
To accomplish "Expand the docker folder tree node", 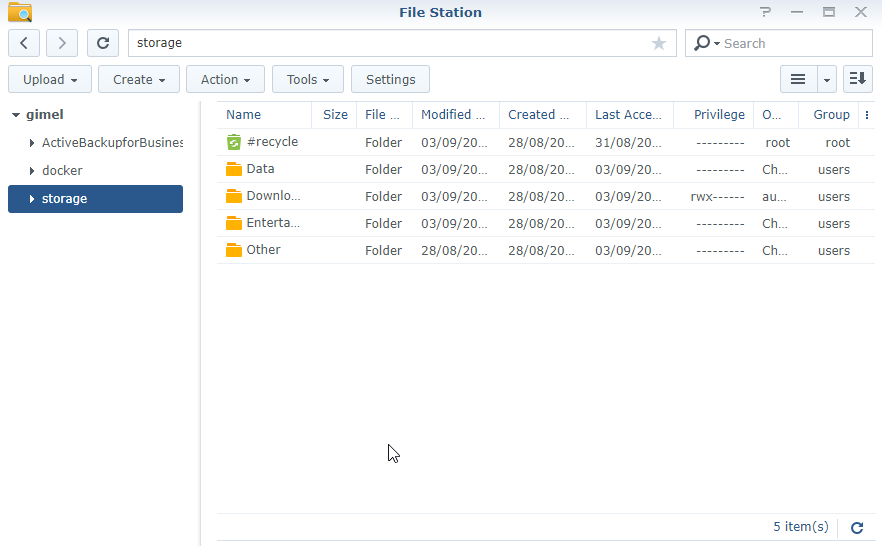I will [x=33, y=171].
